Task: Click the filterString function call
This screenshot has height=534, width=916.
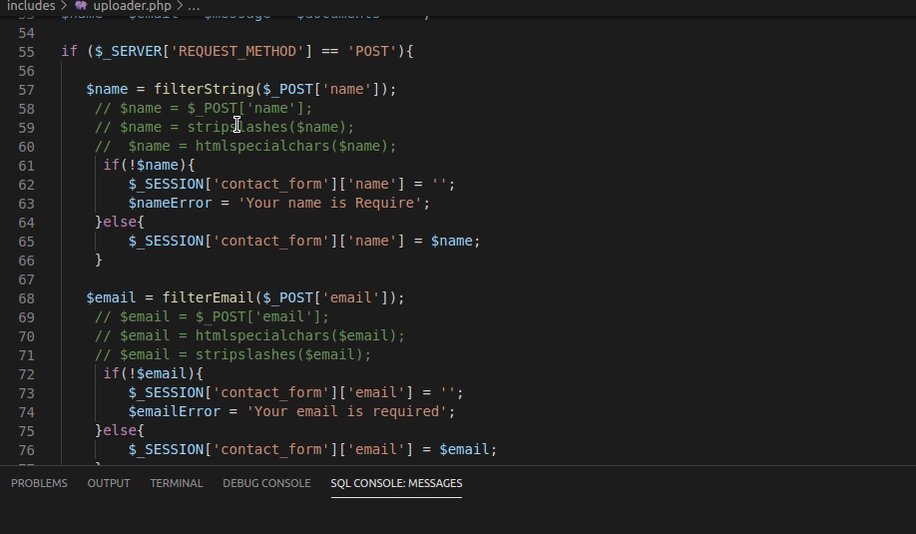Action: pos(204,89)
